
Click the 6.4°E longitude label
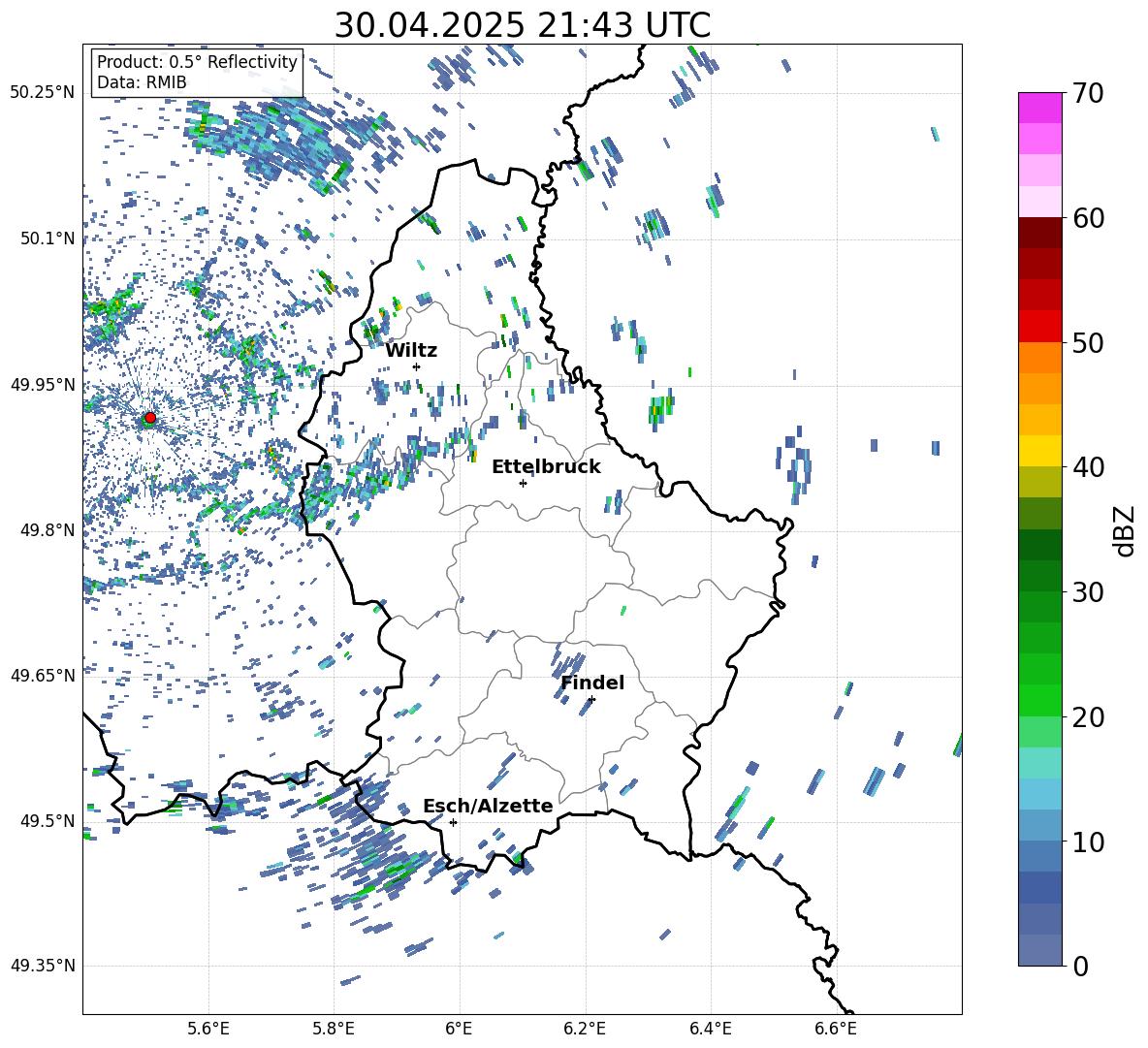pos(711,1029)
